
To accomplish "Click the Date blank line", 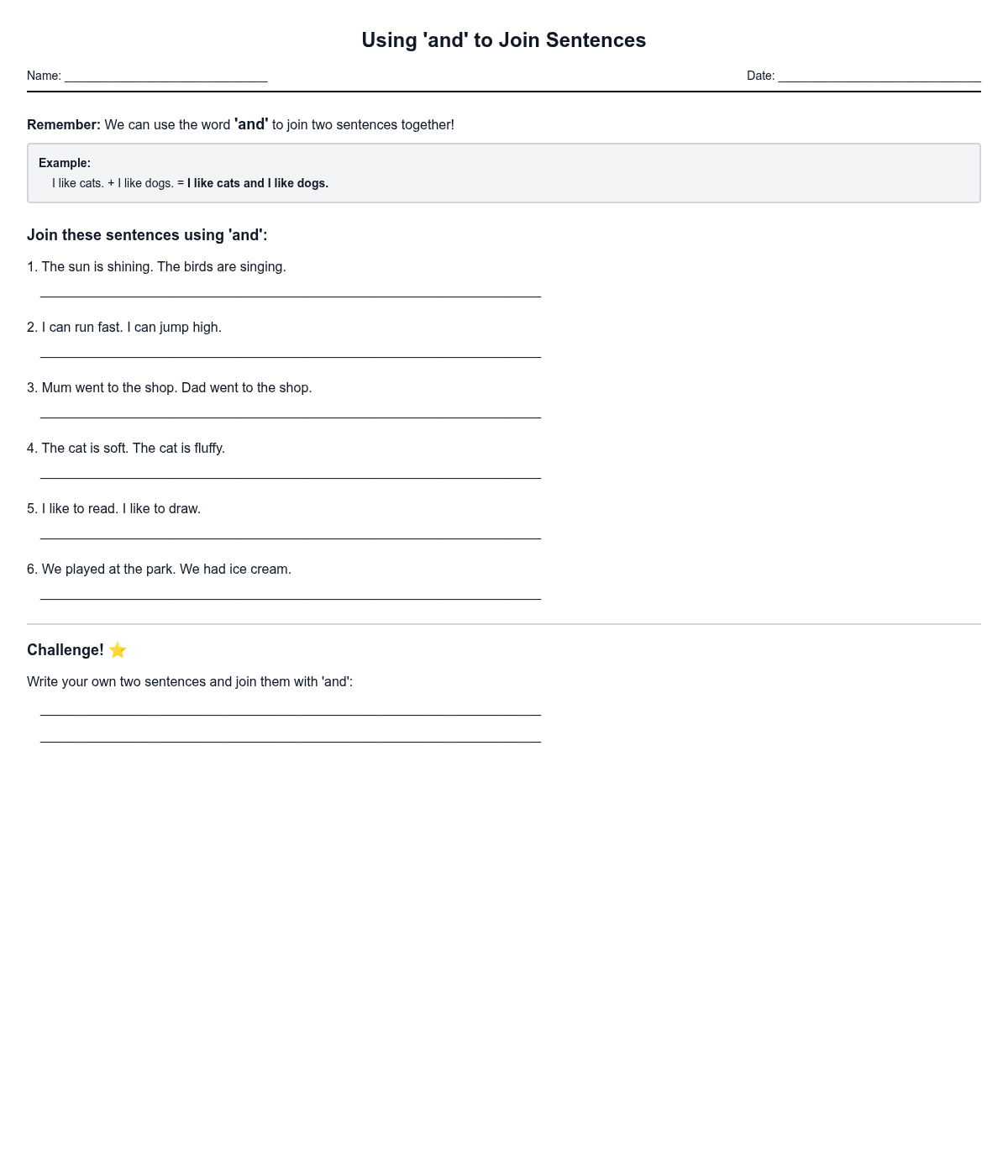I will tap(879, 77).
